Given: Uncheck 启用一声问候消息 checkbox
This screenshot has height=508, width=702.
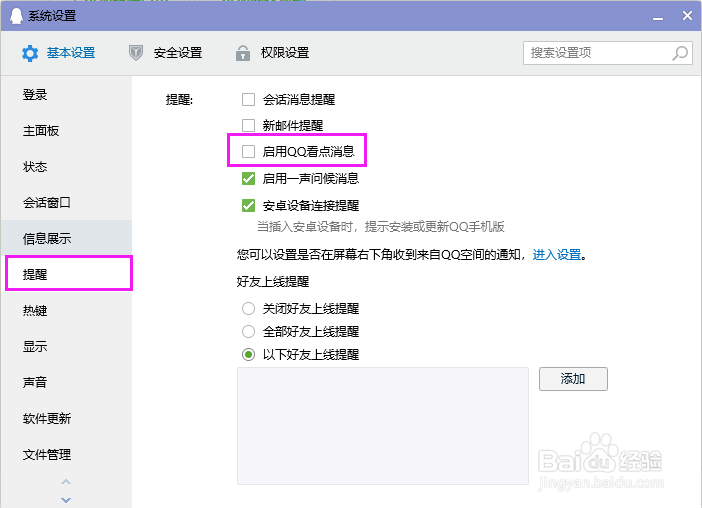Looking at the screenshot, I should 248,179.
